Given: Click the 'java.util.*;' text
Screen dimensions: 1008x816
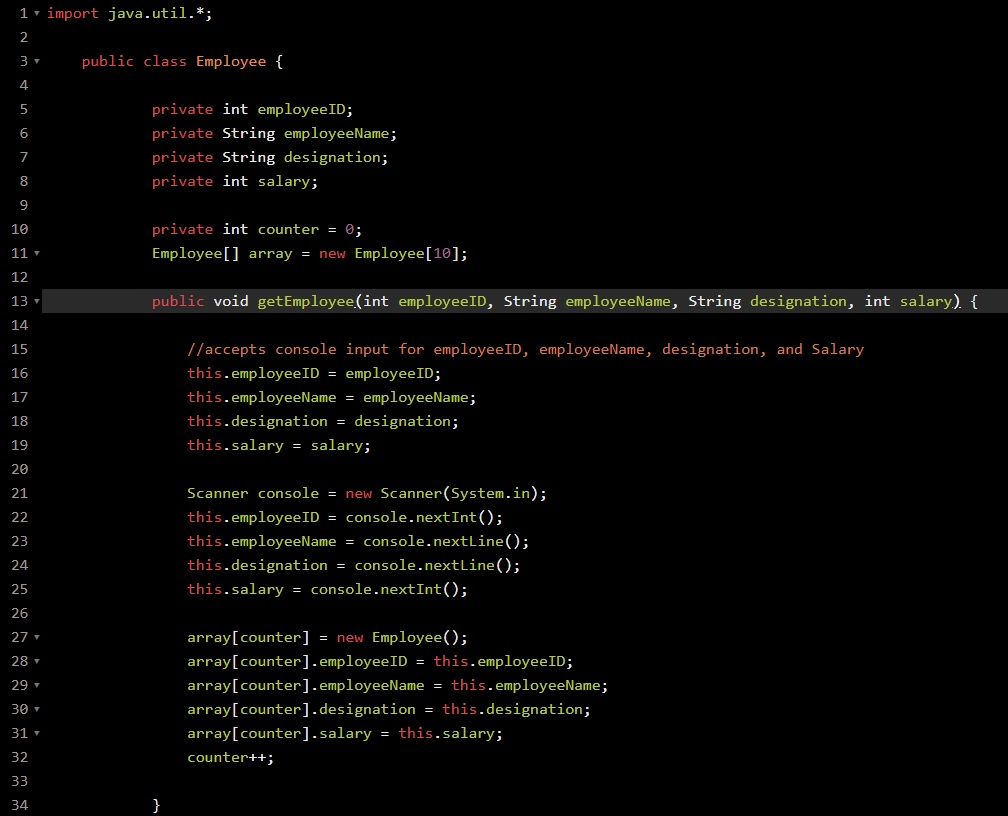Looking at the screenshot, I should 160,14.
